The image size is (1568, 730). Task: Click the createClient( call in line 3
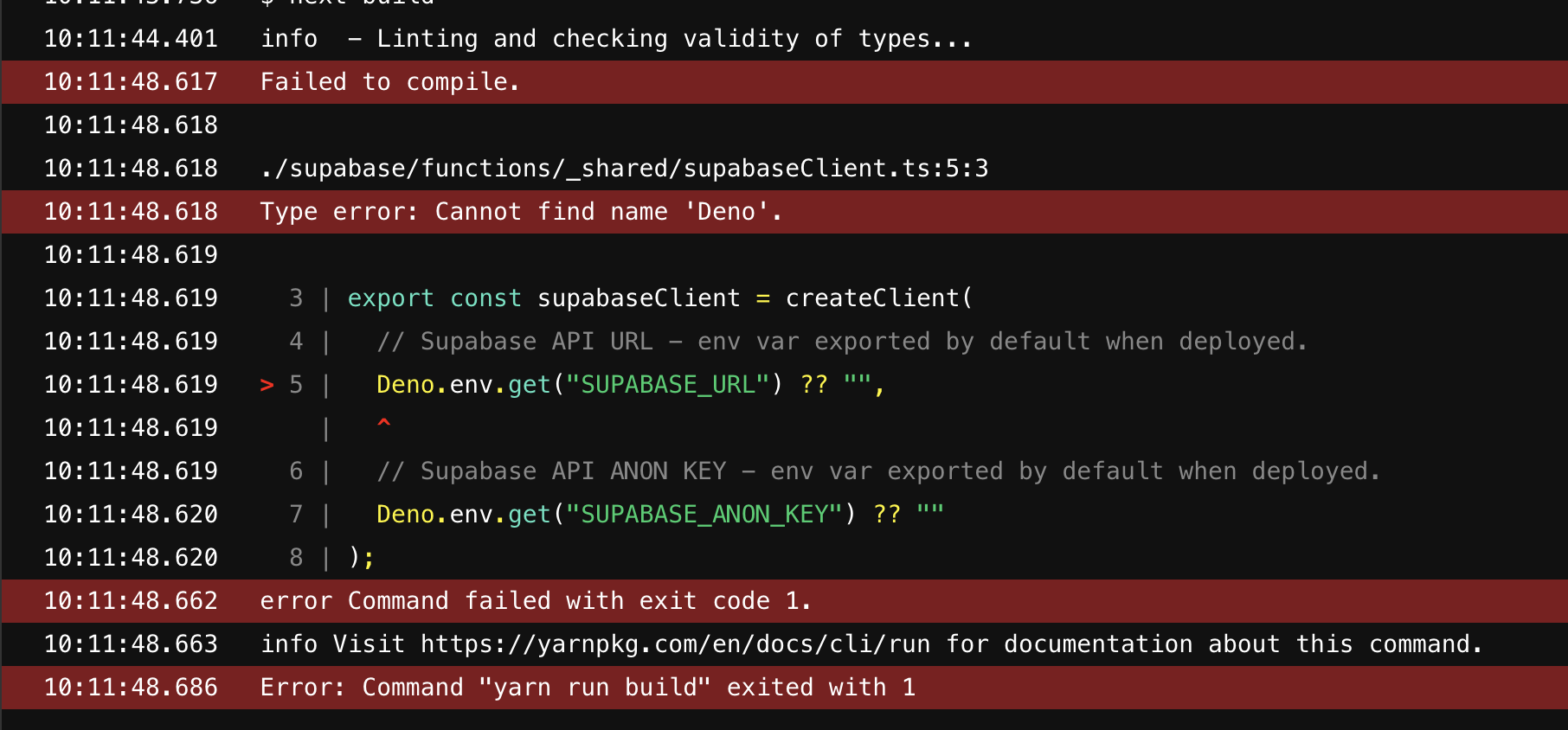click(x=878, y=298)
